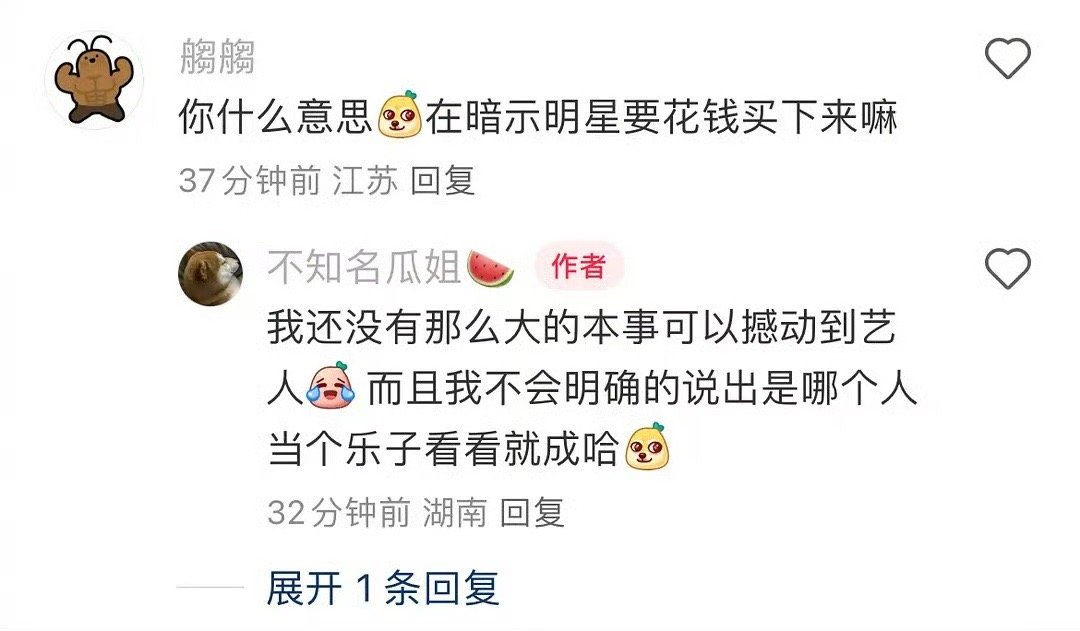1080x631 pixels.
Task: Tap the 湖南 location label
Action: click(x=455, y=513)
